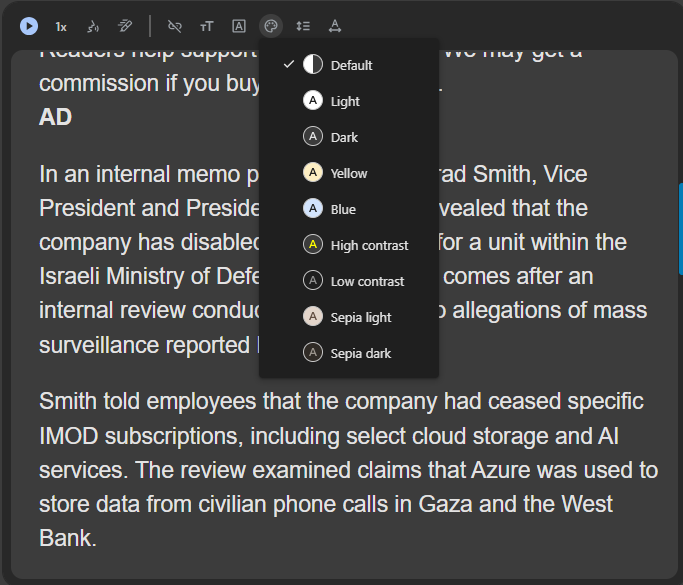Select the Default theme
Image resolution: width=683 pixels, height=585 pixels.
point(349,65)
